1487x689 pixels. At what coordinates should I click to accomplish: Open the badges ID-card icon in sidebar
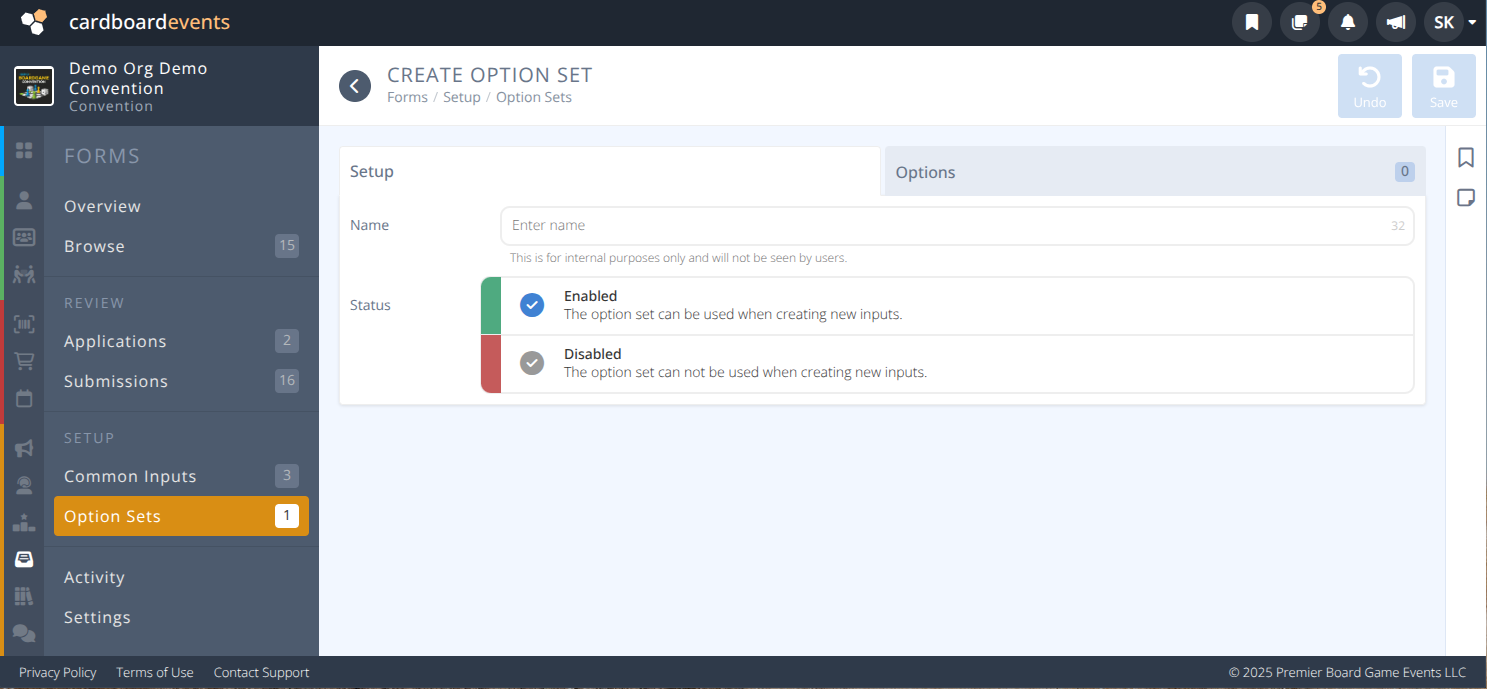[x=24, y=237]
